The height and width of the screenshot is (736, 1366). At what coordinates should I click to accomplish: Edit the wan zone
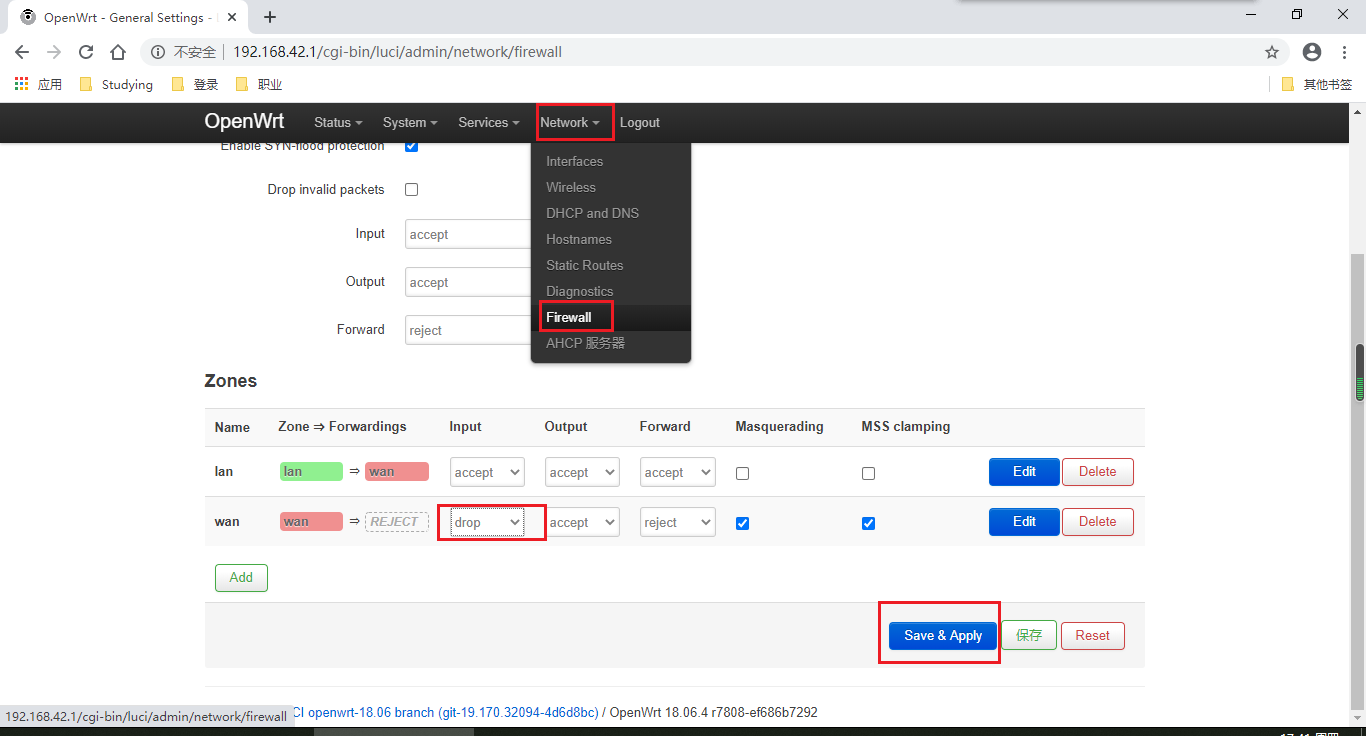pyautogui.click(x=1024, y=521)
